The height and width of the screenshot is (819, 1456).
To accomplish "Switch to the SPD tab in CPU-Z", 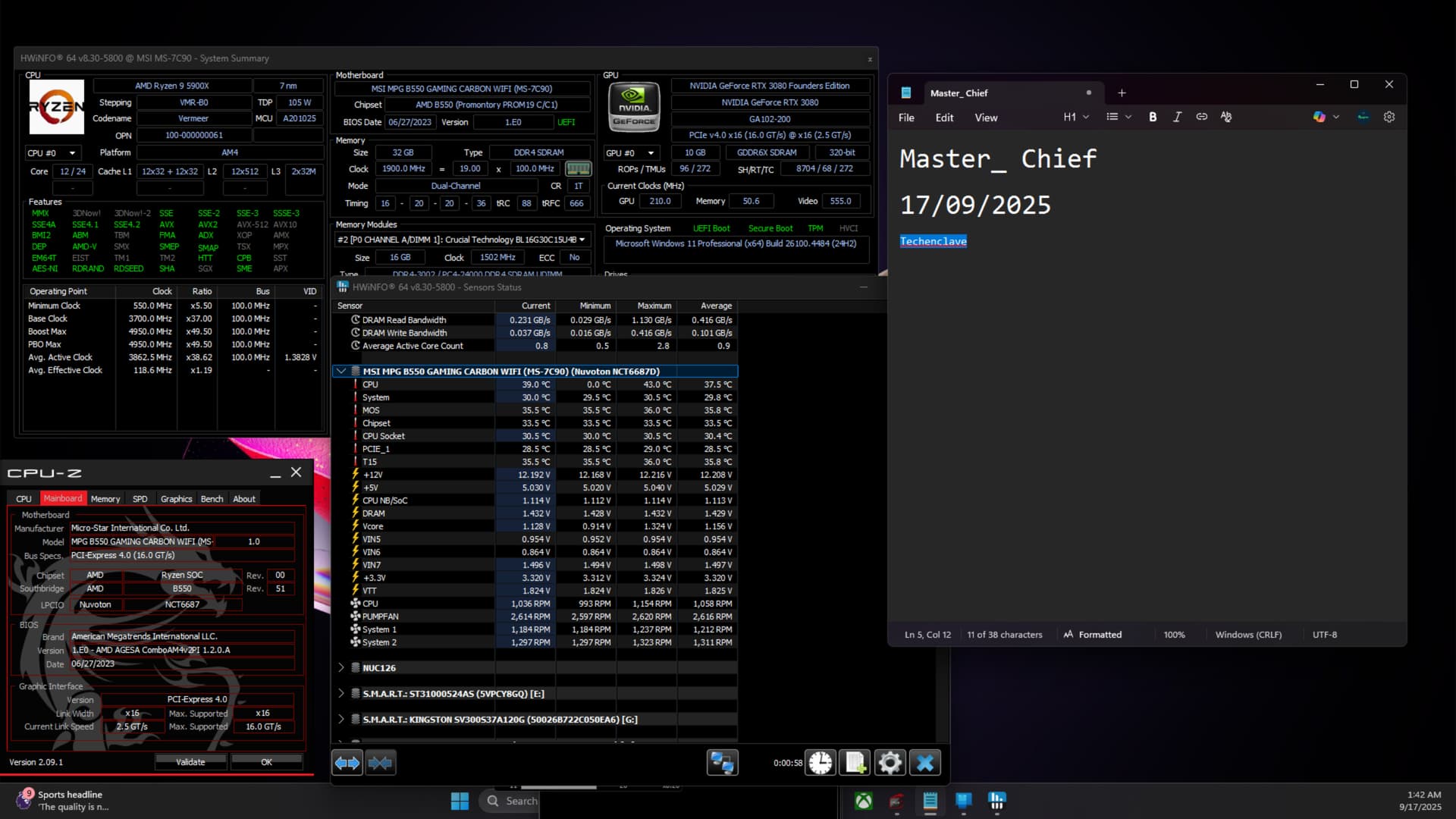I will click(140, 499).
